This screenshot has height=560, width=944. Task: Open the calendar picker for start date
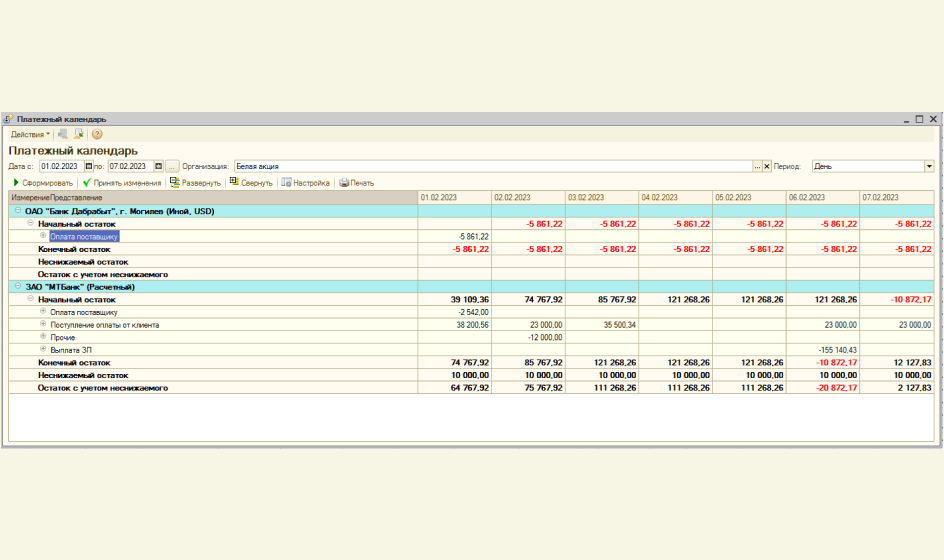[x=88, y=166]
